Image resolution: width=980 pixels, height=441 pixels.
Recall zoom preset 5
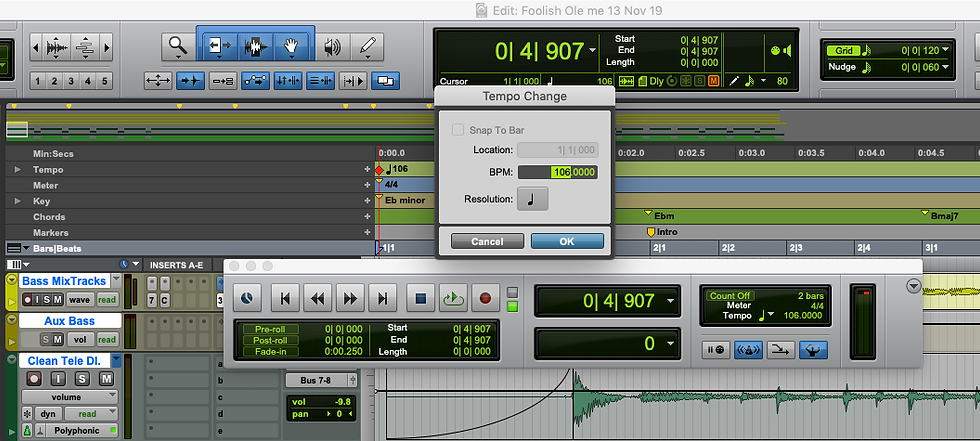click(104, 81)
